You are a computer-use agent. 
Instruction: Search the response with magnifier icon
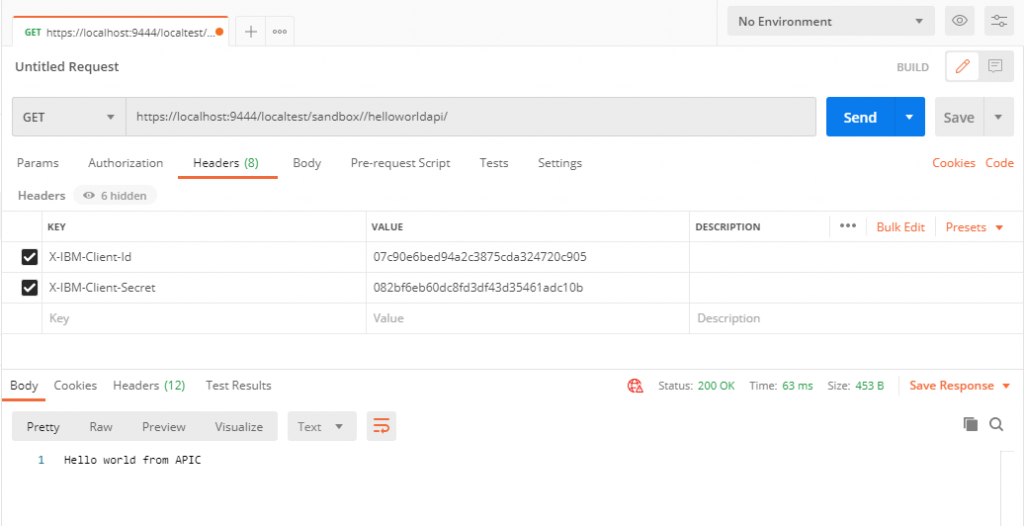coord(996,425)
